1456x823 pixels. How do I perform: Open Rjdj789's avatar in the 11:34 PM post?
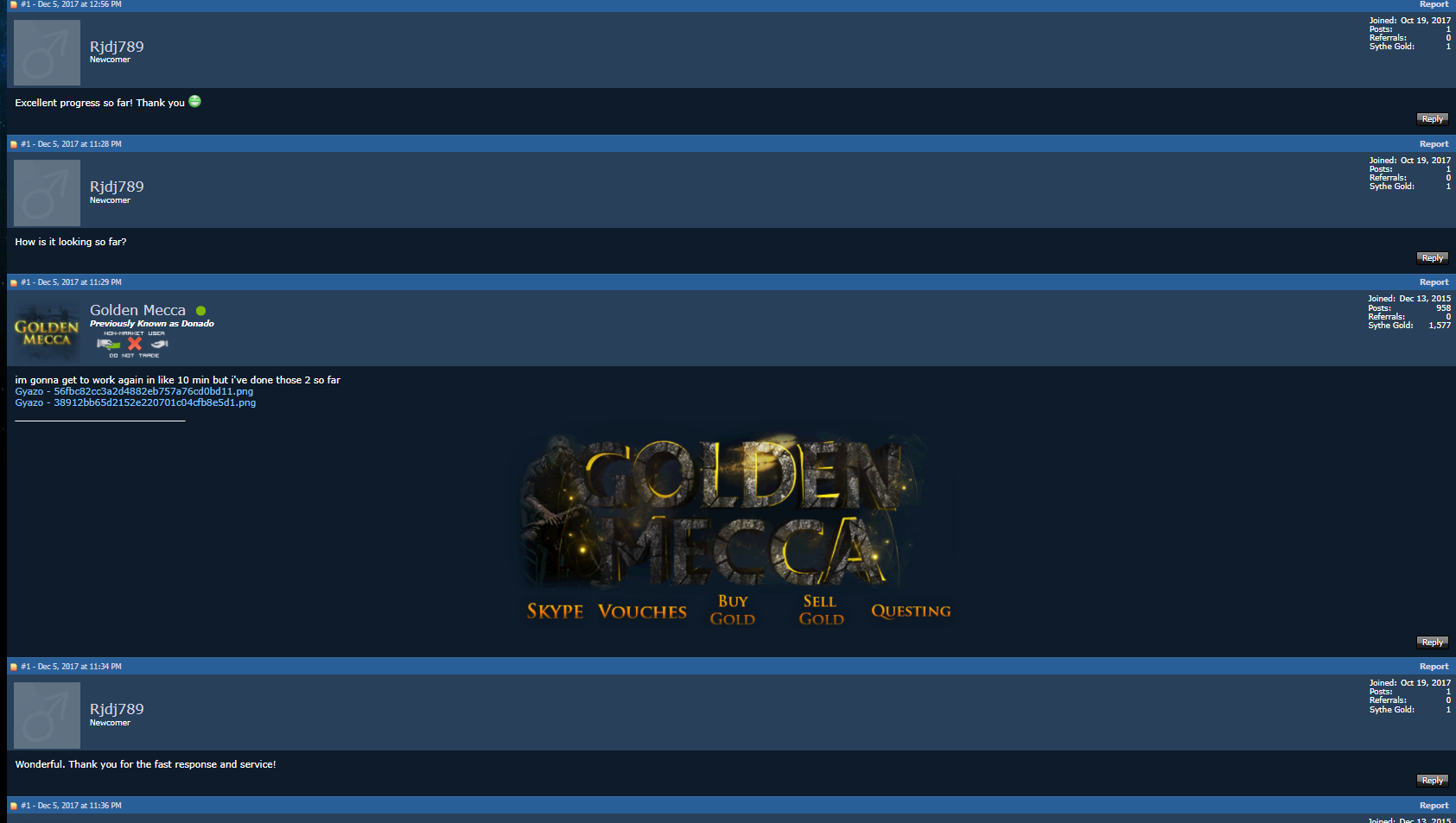point(47,715)
